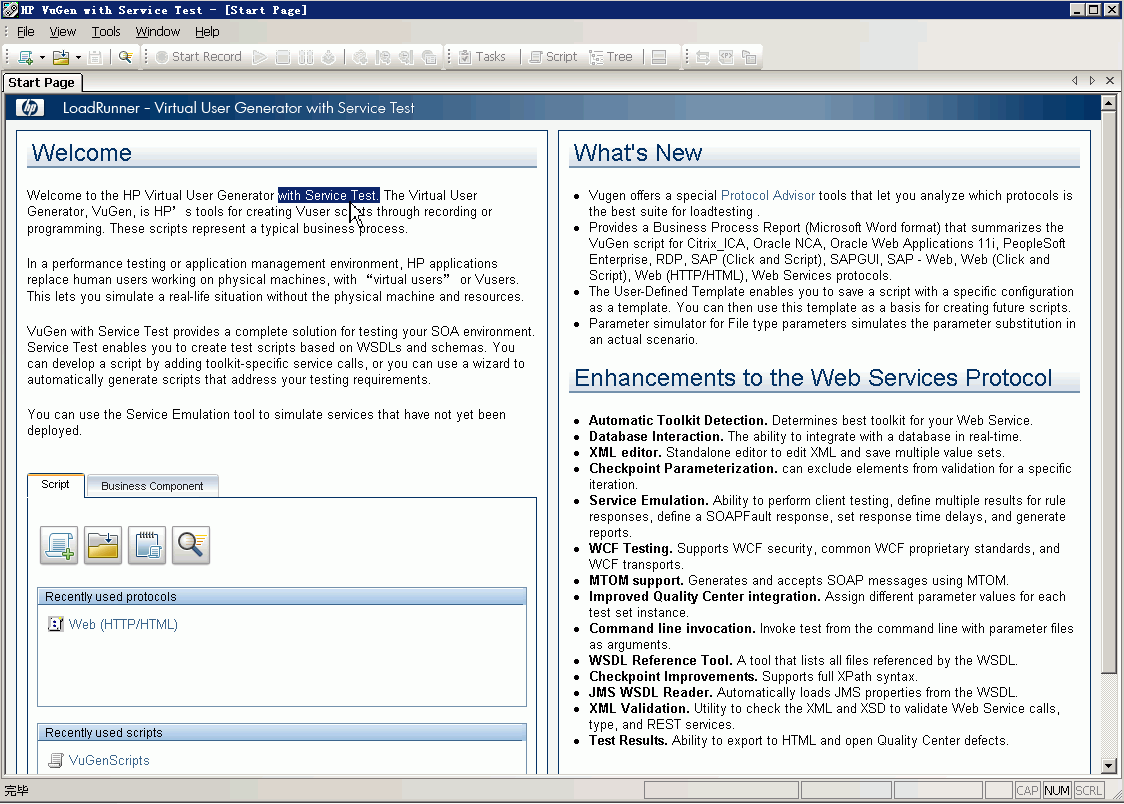The height and width of the screenshot is (804, 1124).
Task: Open the View menu
Action: tap(62, 32)
